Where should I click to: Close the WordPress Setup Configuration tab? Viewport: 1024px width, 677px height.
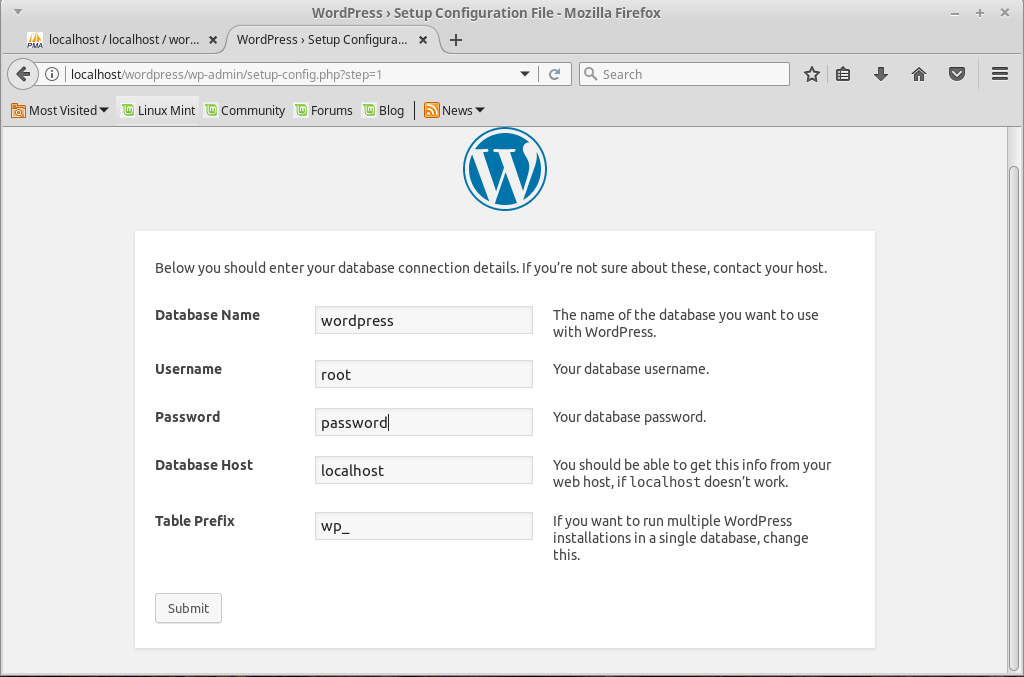pos(423,40)
